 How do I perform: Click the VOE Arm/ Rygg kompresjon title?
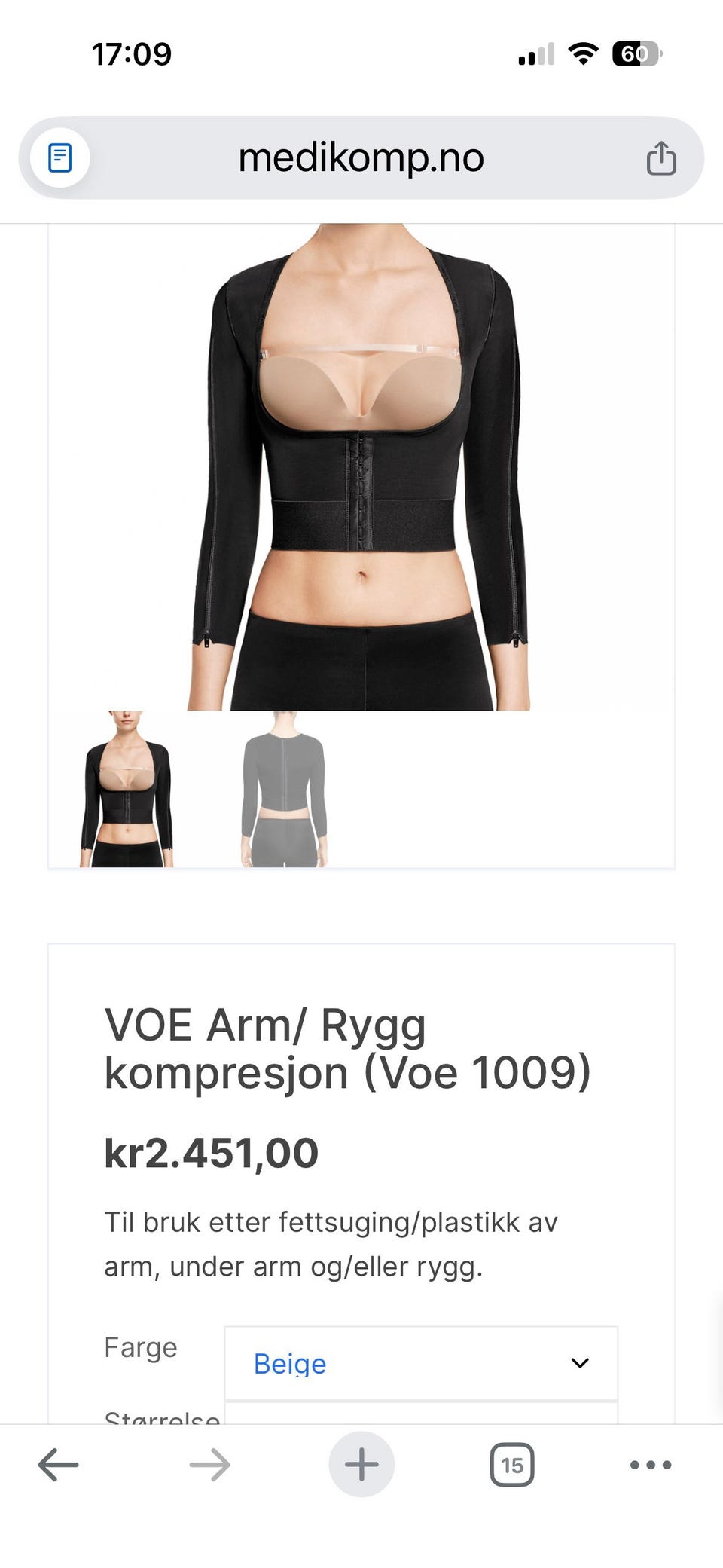[x=347, y=1048]
